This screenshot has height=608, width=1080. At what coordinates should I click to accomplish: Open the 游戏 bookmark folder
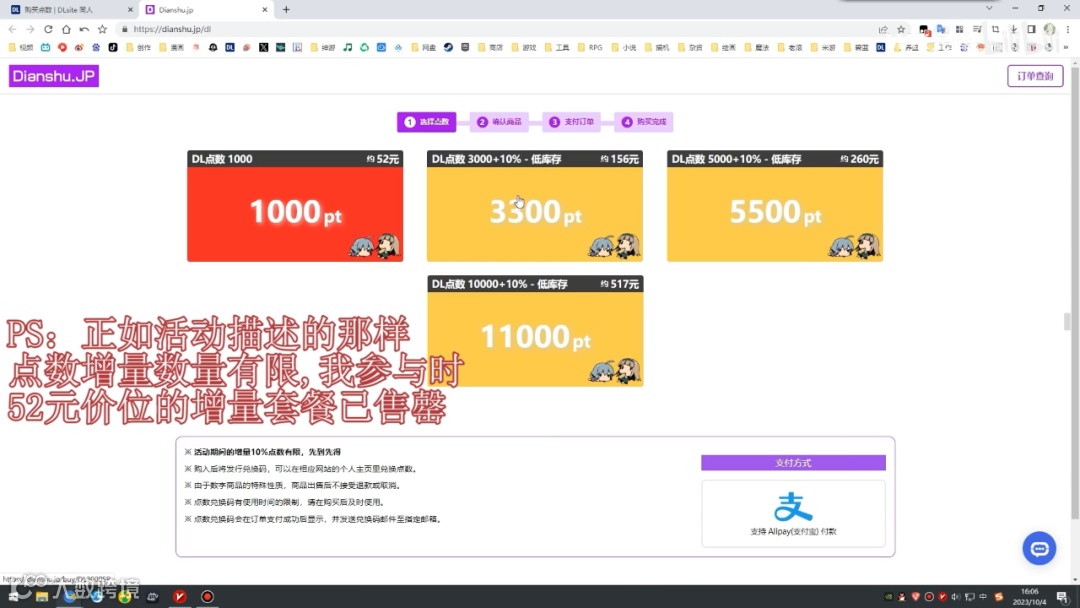(x=523, y=48)
